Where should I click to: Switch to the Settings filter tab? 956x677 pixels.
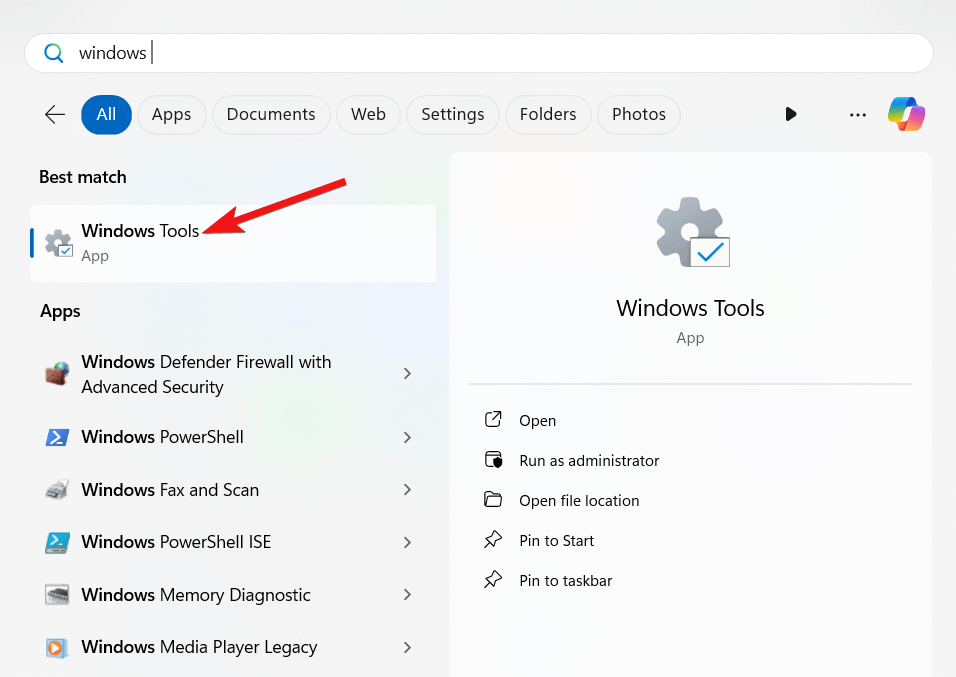click(452, 115)
